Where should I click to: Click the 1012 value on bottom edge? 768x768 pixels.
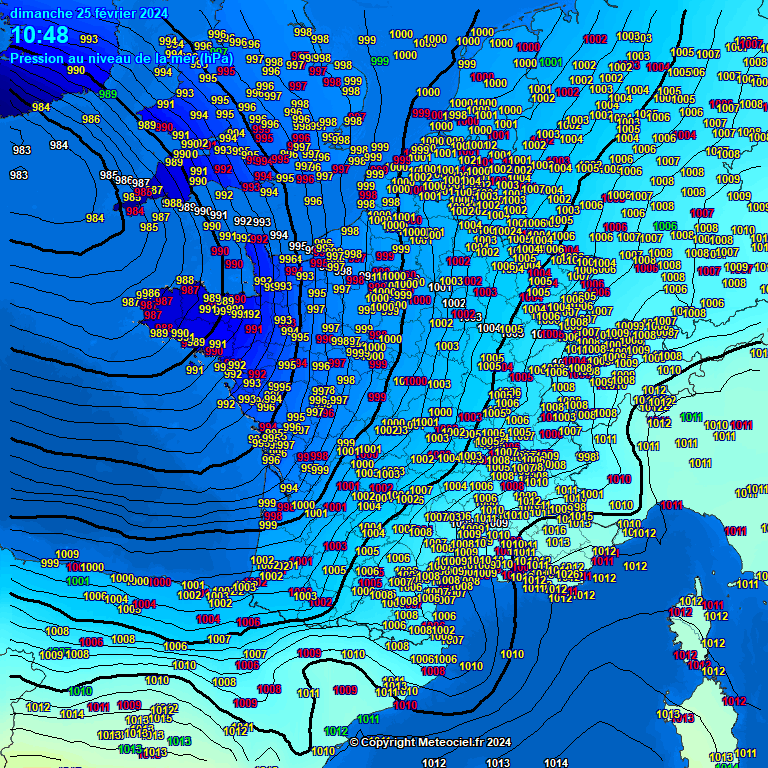tap(434, 762)
